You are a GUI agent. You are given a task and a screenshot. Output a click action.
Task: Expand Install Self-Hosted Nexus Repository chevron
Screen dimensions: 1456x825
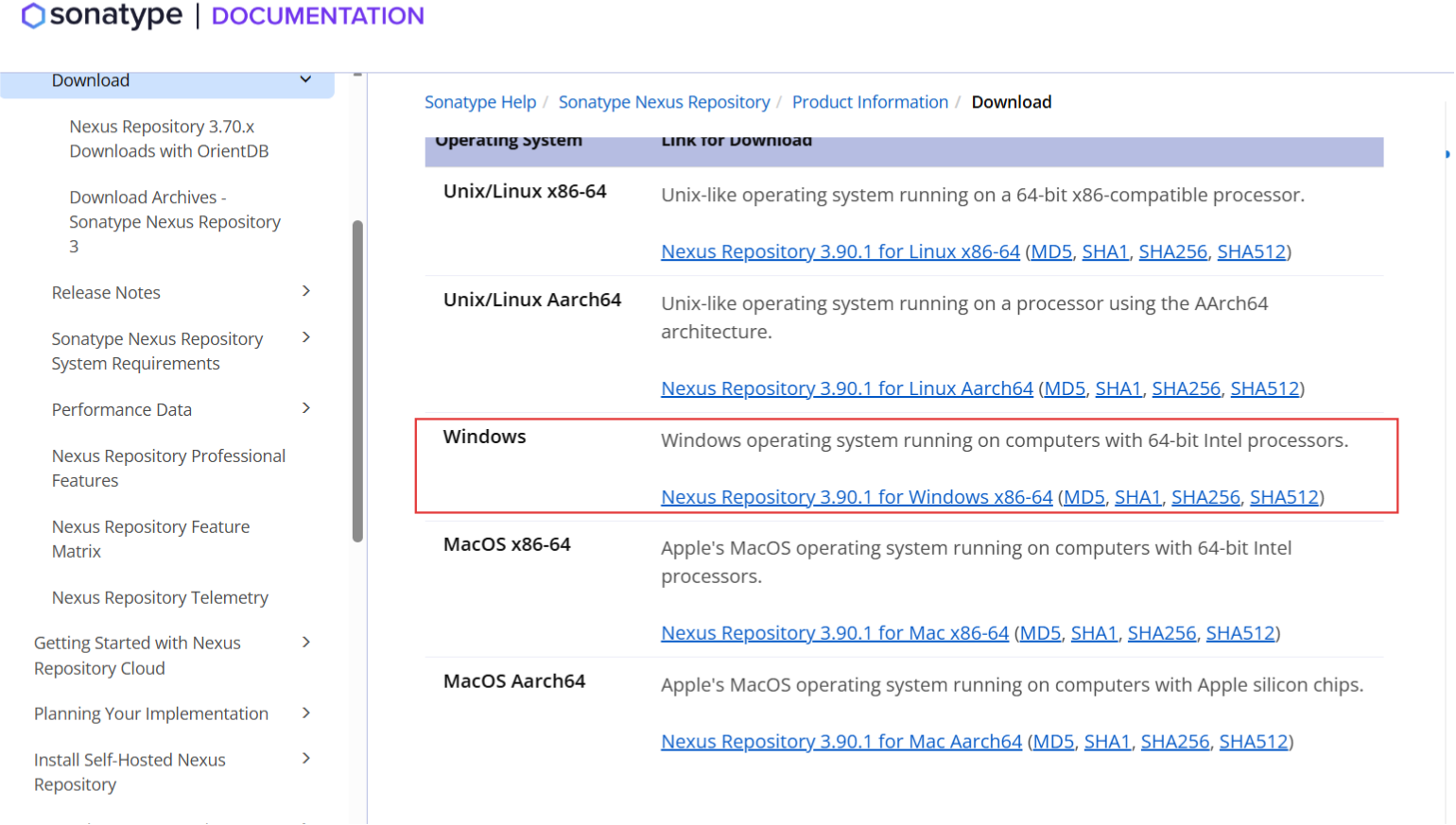click(x=305, y=759)
